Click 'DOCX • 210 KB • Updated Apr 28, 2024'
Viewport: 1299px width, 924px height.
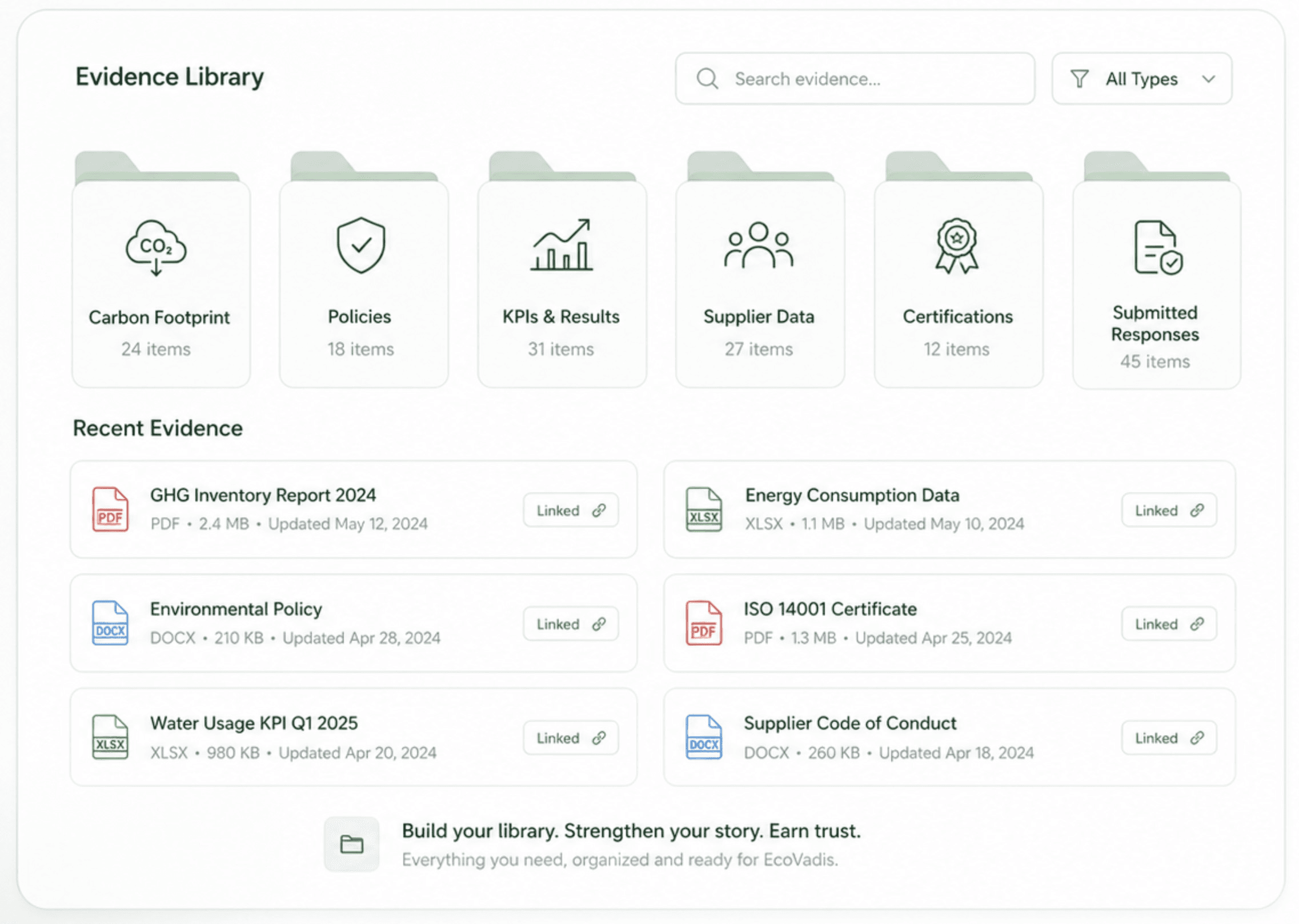295,638
